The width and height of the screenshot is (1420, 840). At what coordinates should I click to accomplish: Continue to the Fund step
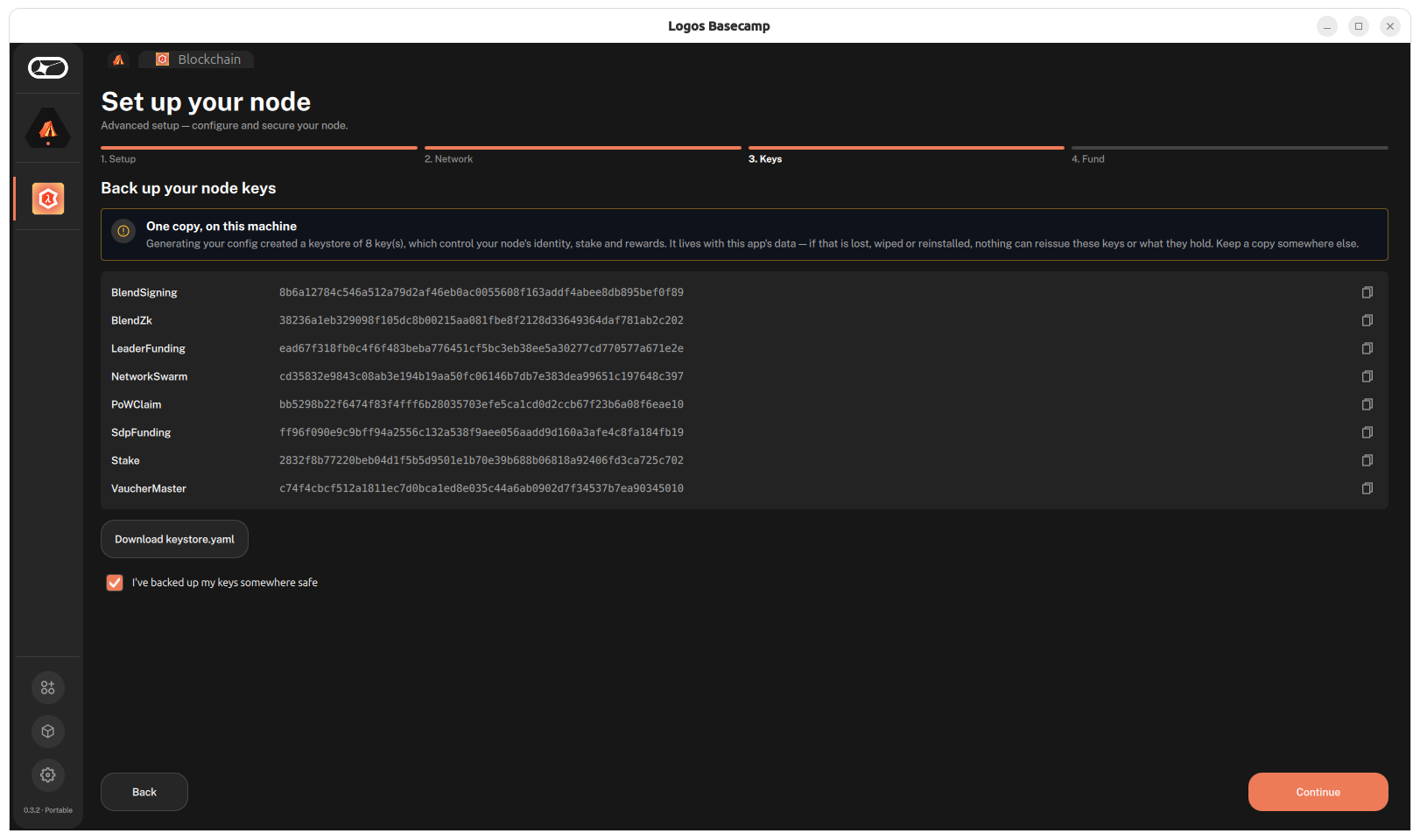pos(1318,792)
